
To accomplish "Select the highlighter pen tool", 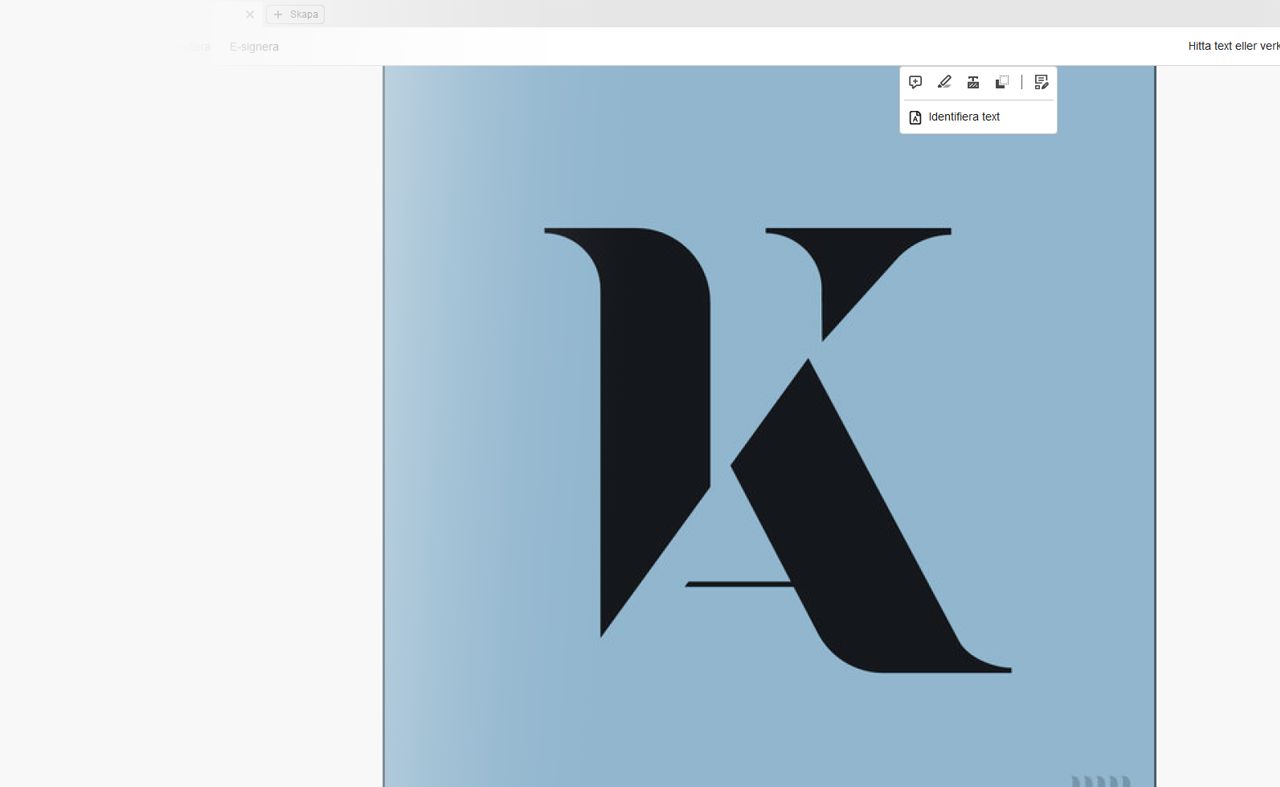I will click(x=944, y=82).
